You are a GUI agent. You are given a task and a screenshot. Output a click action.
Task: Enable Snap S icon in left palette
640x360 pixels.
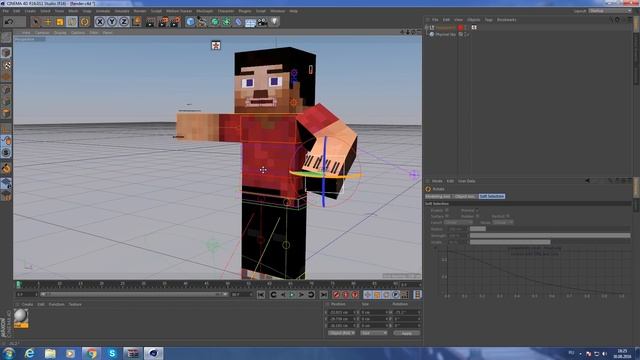[x=6, y=153]
